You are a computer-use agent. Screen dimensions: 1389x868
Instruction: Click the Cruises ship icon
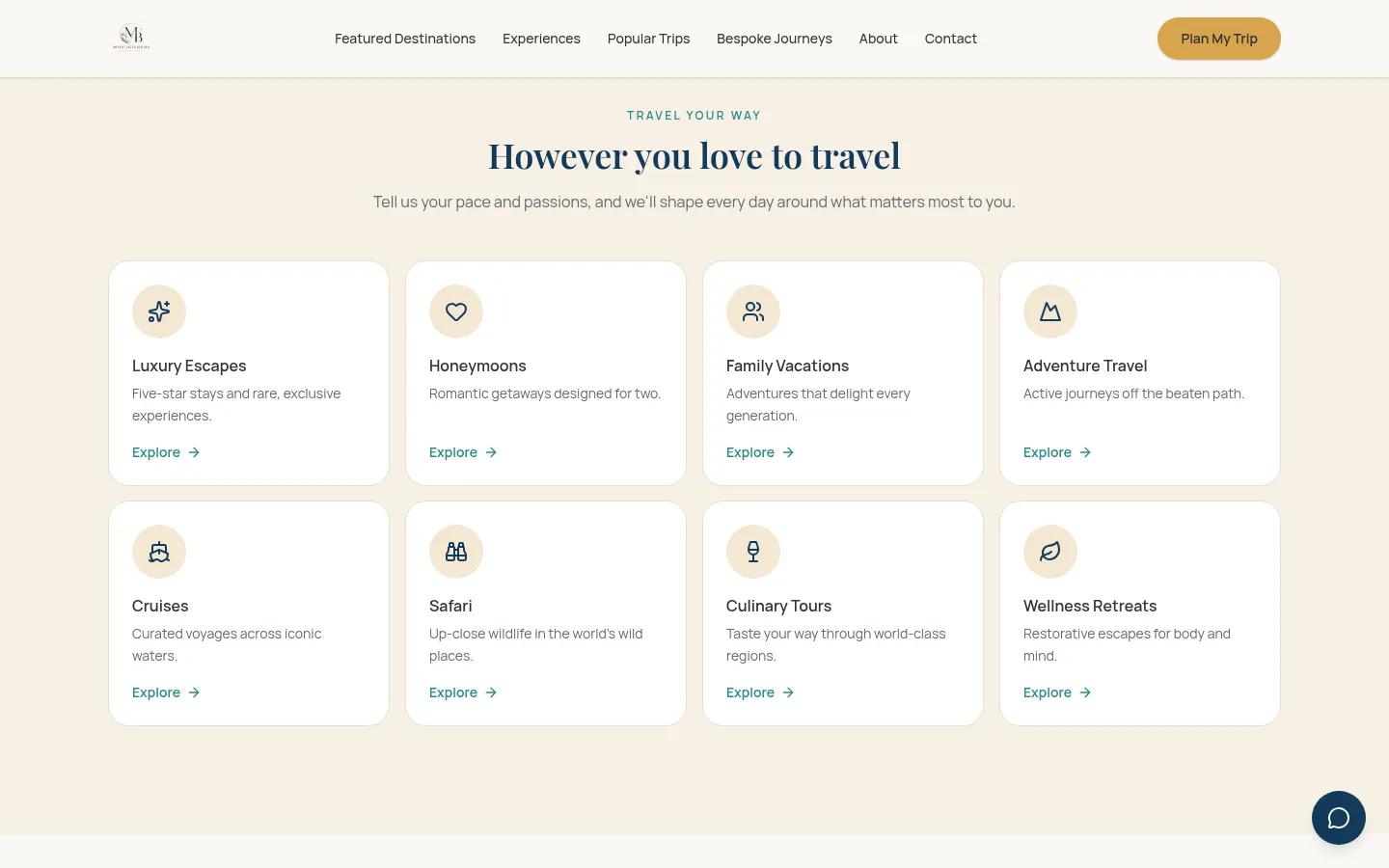(159, 552)
